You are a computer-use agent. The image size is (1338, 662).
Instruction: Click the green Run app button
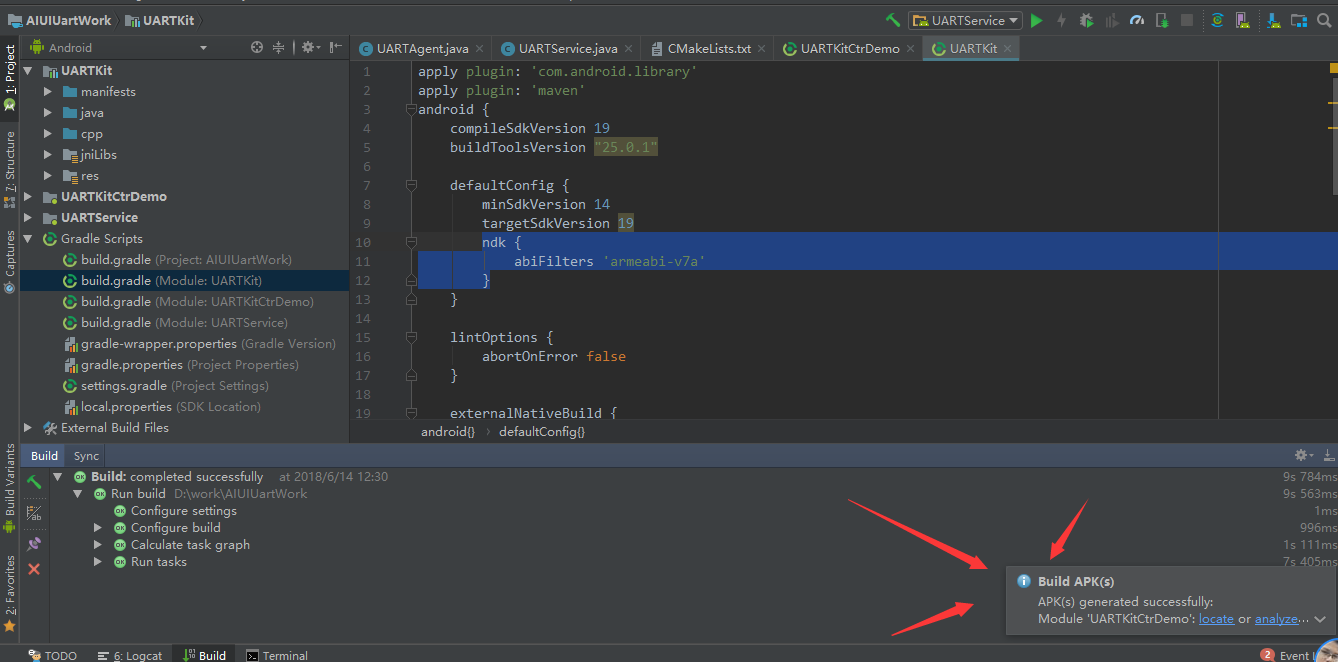(x=1037, y=20)
